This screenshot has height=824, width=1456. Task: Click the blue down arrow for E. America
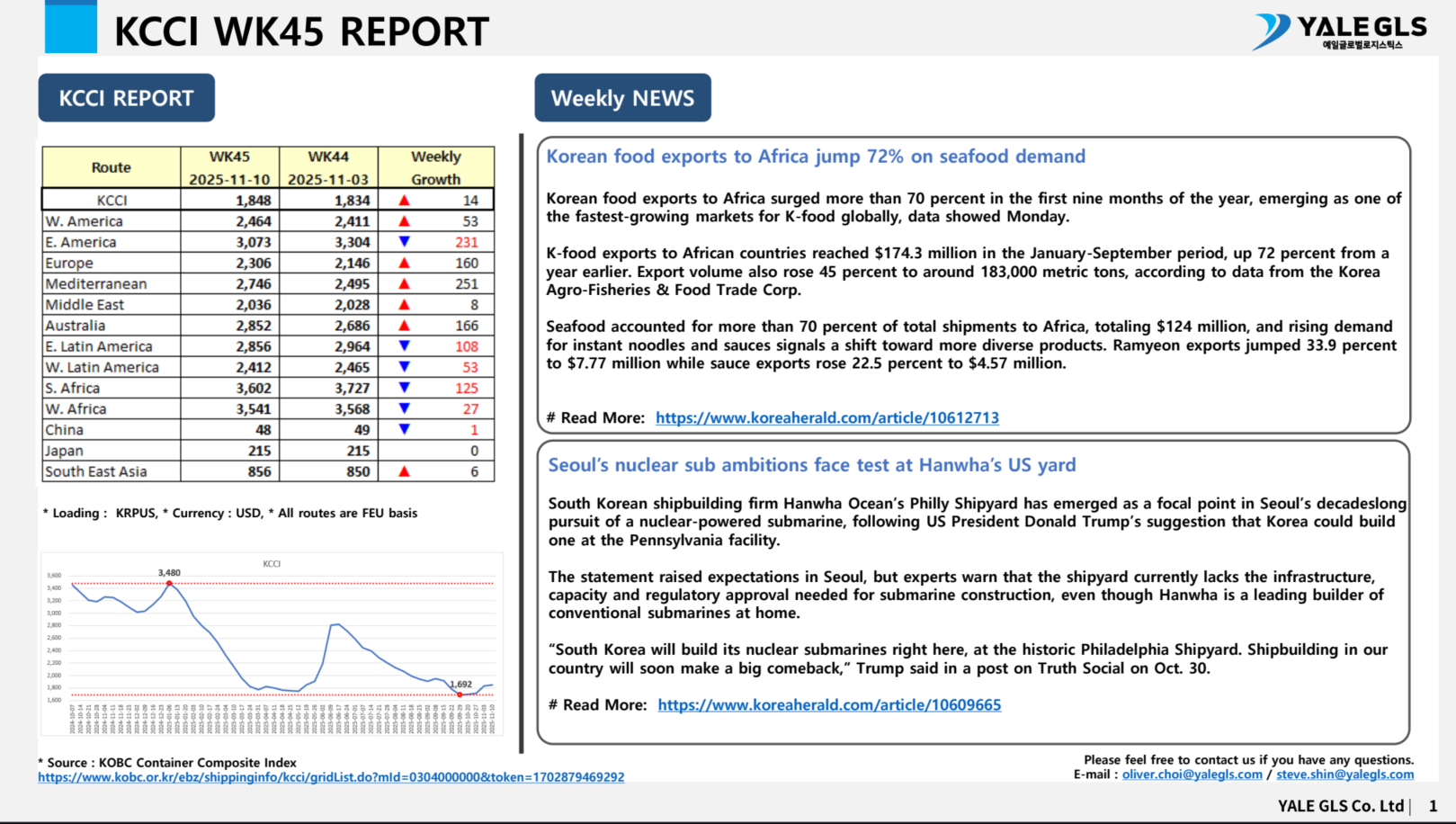404,242
